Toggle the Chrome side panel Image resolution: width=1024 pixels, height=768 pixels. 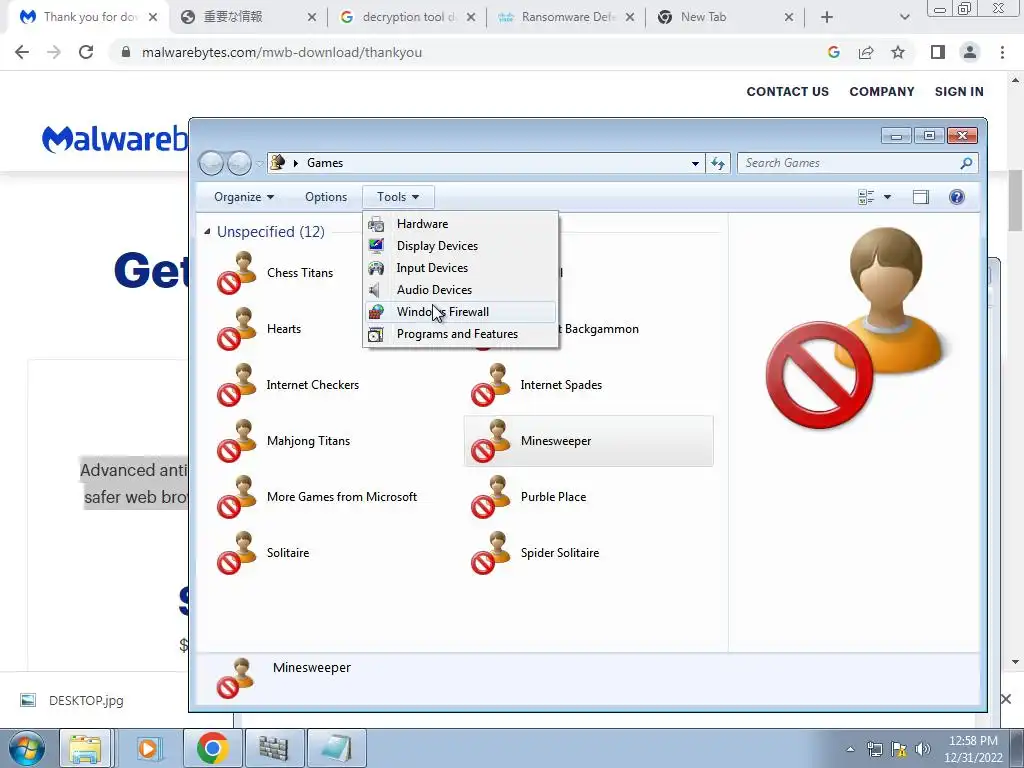[x=938, y=52]
